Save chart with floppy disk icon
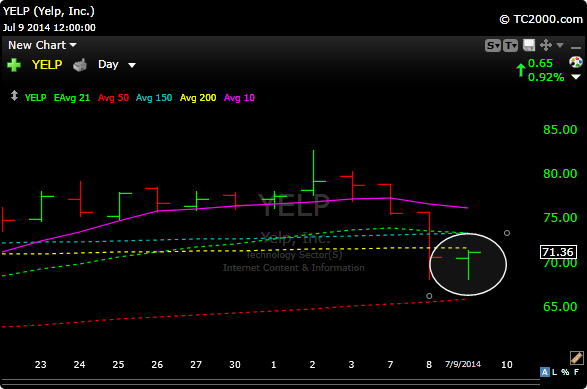The width and height of the screenshot is (587, 389). [529, 45]
